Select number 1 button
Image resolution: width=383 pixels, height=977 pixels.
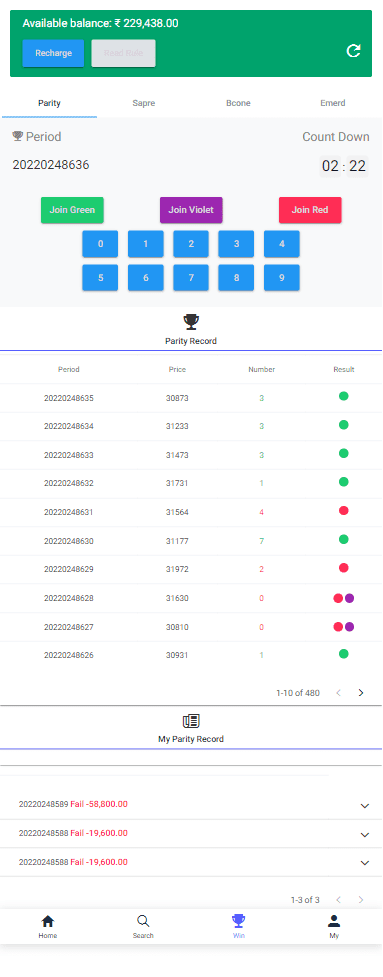tap(146, 244)
